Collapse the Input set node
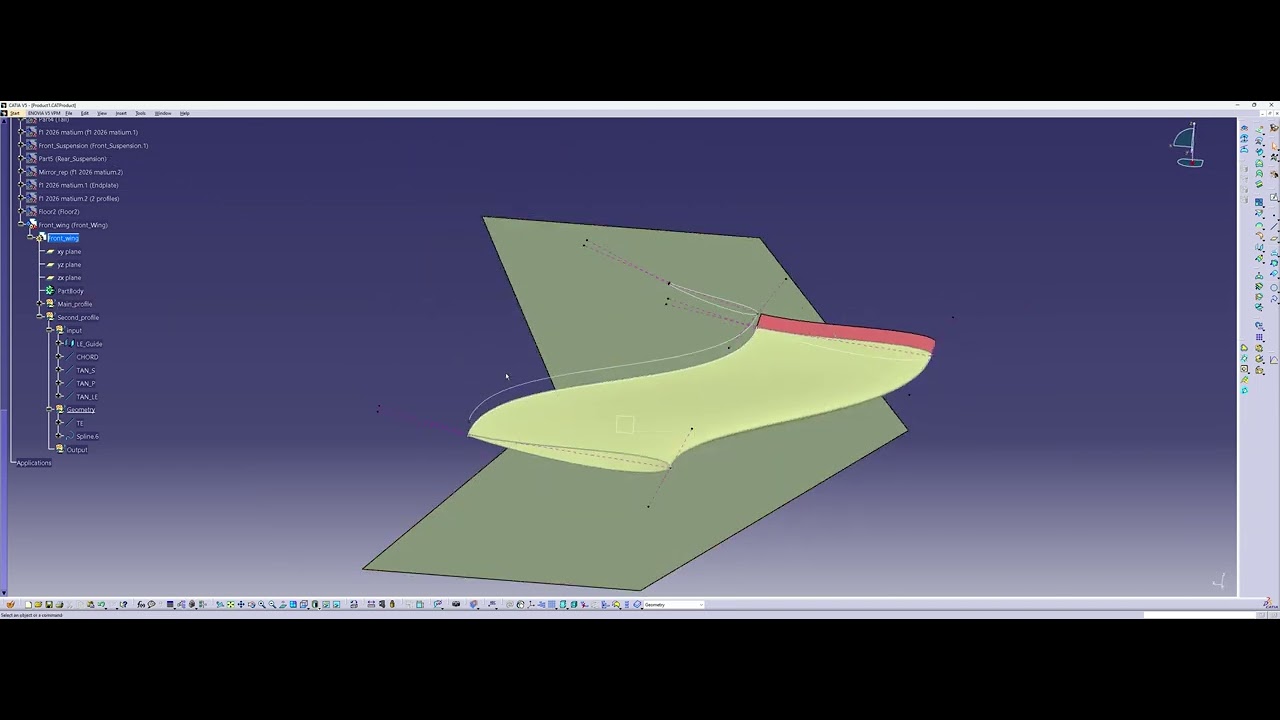Image resolution: width=1280 pixels, height=720 pixels. (x=49, y=330)
